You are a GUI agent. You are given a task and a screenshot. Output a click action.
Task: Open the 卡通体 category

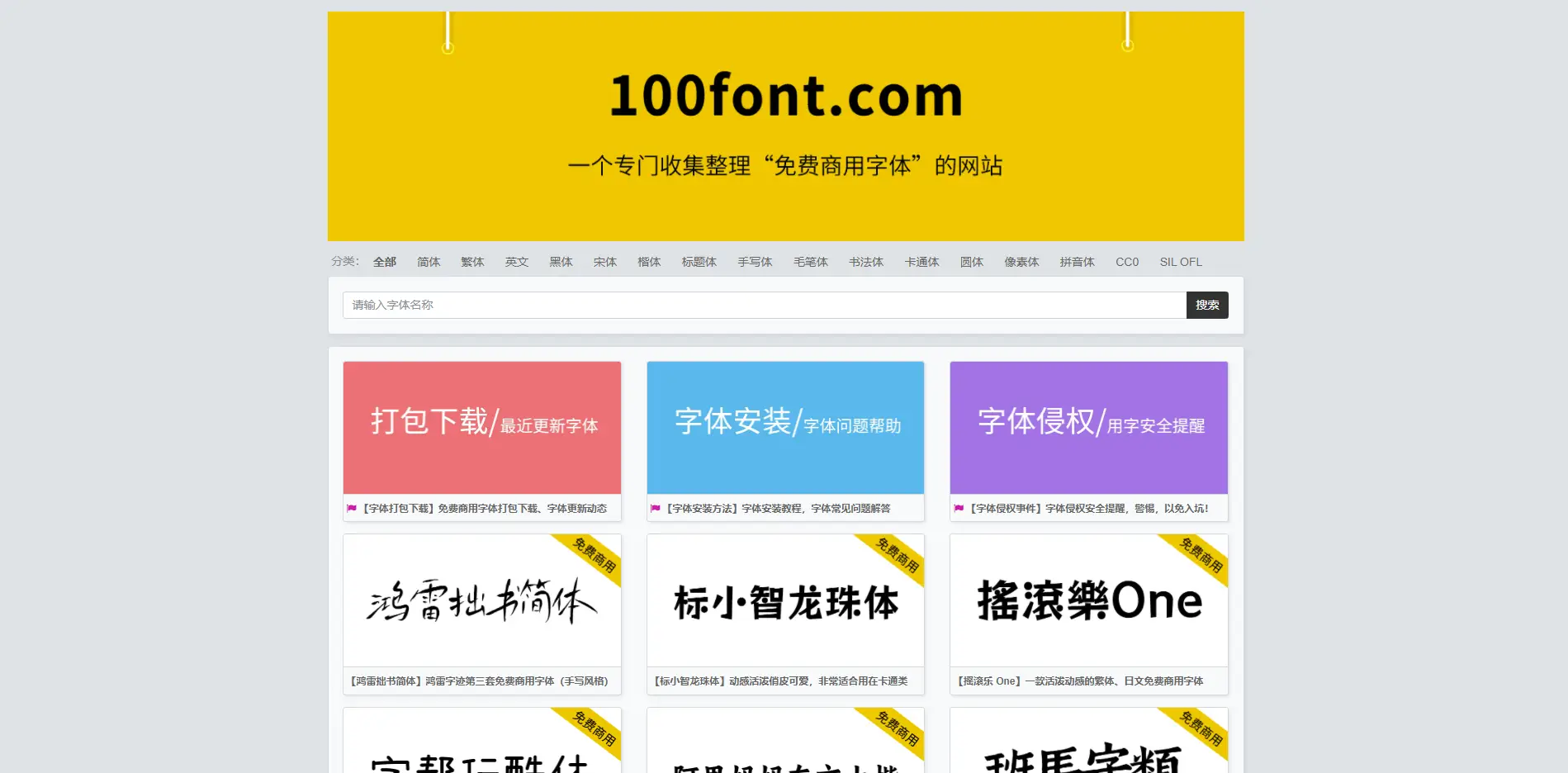coord(922,262)
